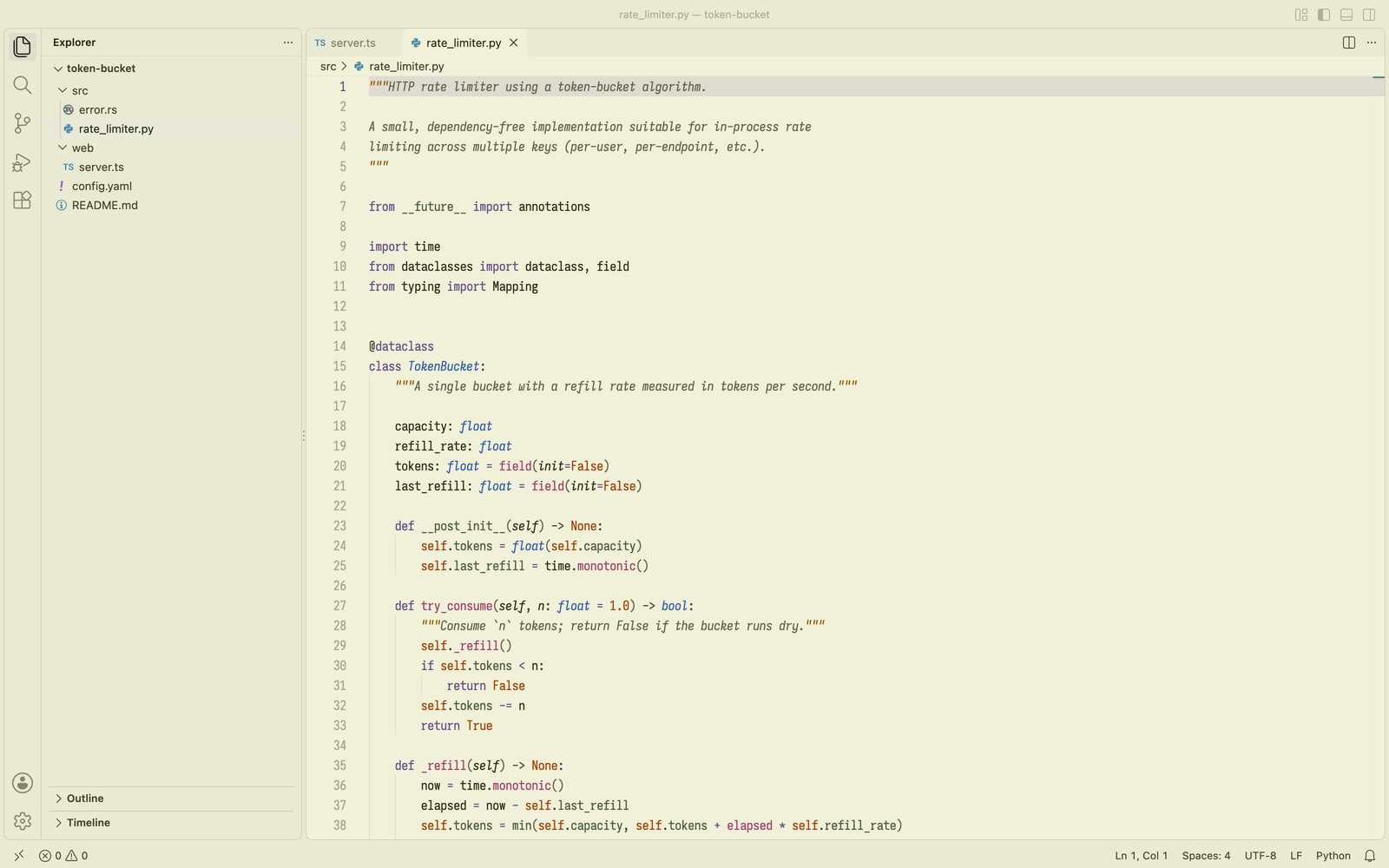Open the Manage gear icon
This screenshot has width=1389, height=868.
pos(23,821)
